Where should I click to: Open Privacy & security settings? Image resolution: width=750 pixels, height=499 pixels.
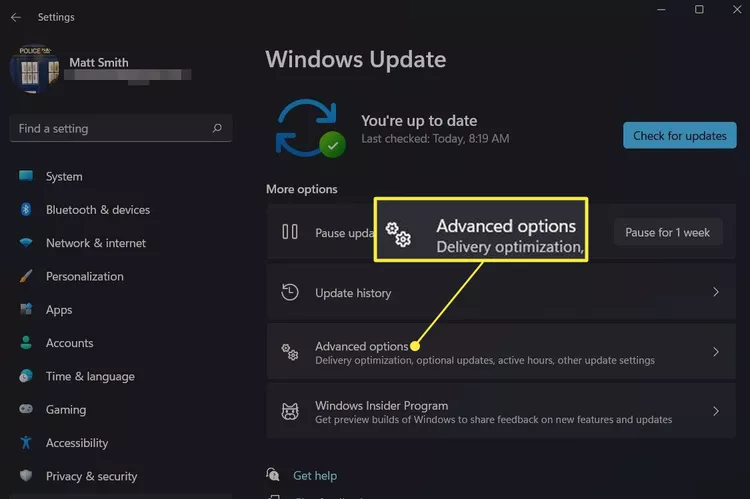(x=91, y=476)
